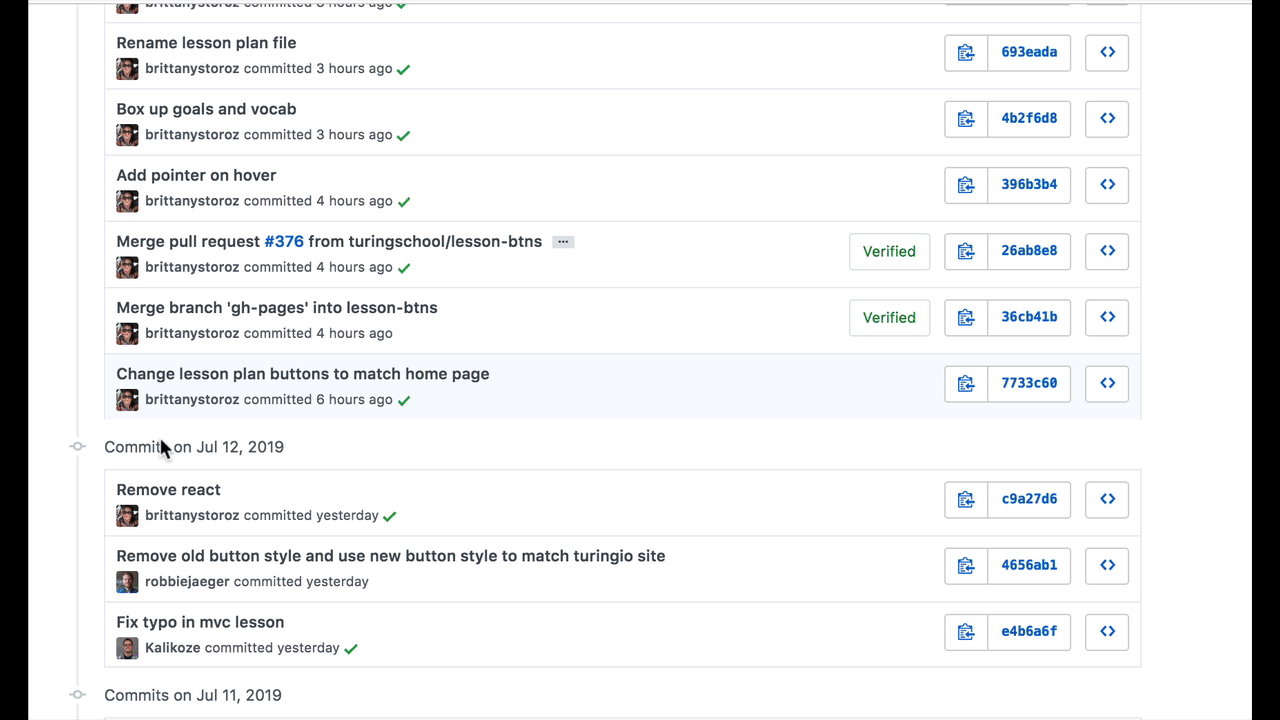
Task: Browse repository at commit 396b3b4
Action: (1107, 185)
